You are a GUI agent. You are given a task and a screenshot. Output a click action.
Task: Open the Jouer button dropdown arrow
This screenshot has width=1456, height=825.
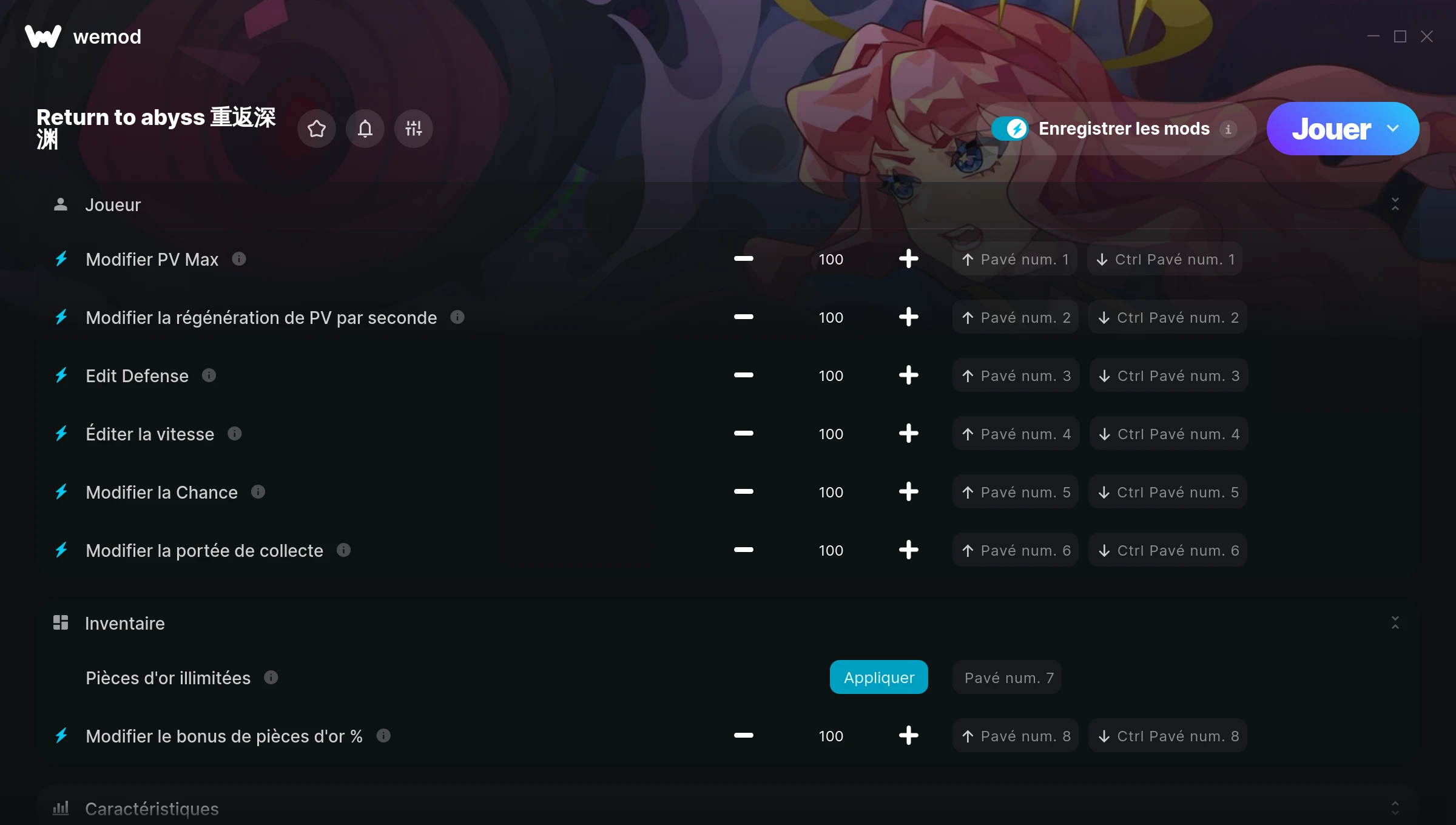tap(1393, 129)
